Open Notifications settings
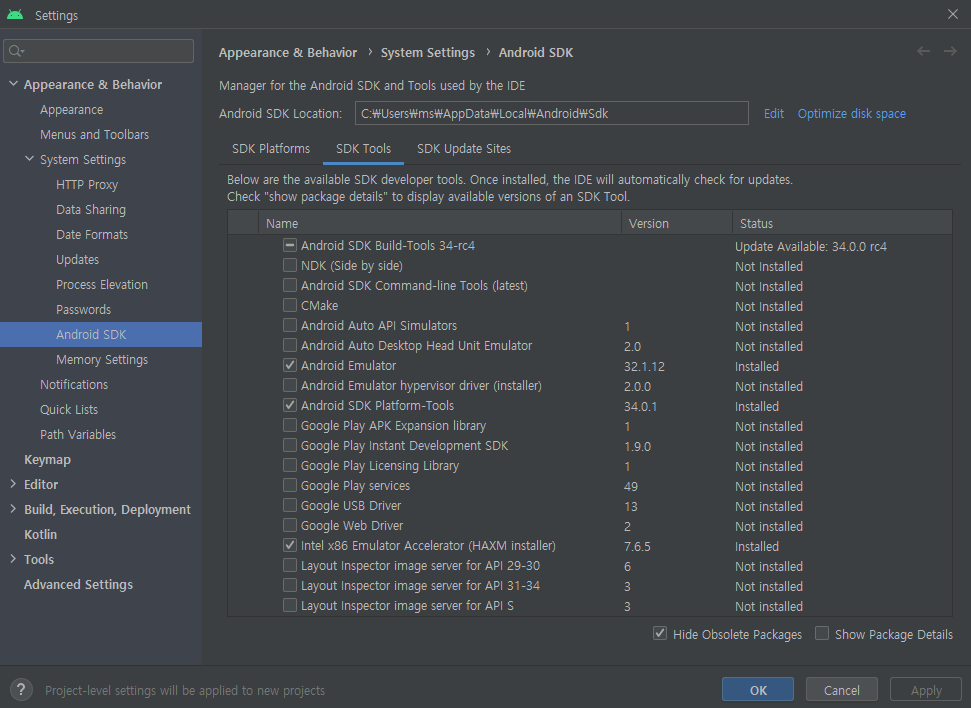The height and width of the screenshot is (708, 971). 74,385
